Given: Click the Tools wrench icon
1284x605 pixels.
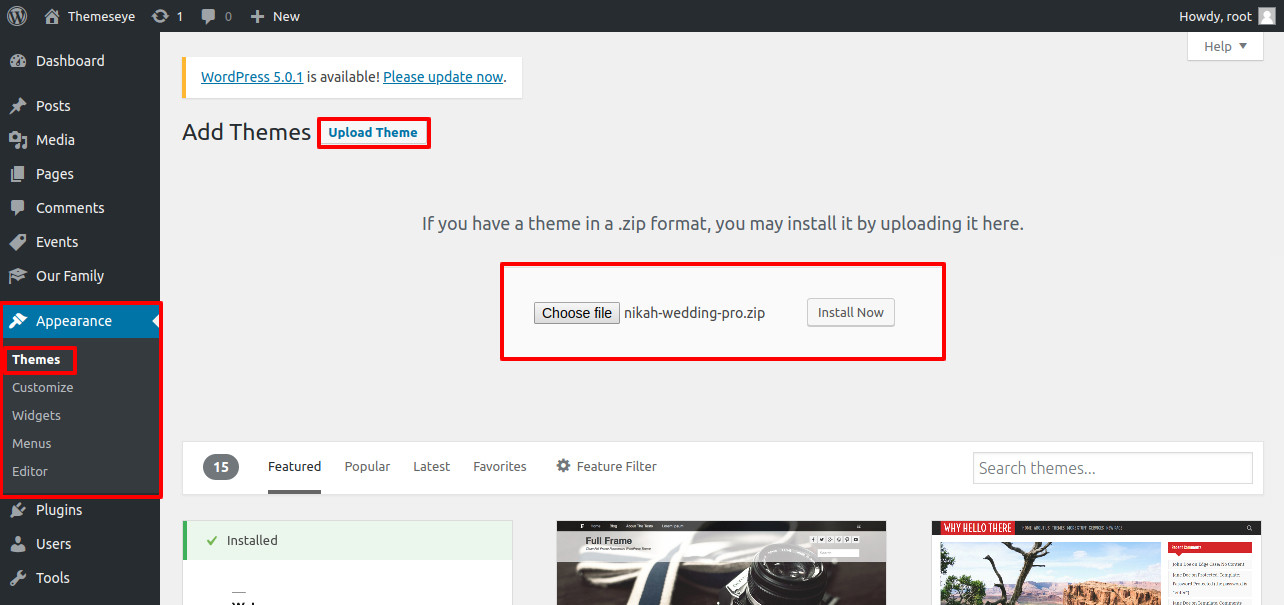Looking at the screenshot, I should [x=18, y=578].
